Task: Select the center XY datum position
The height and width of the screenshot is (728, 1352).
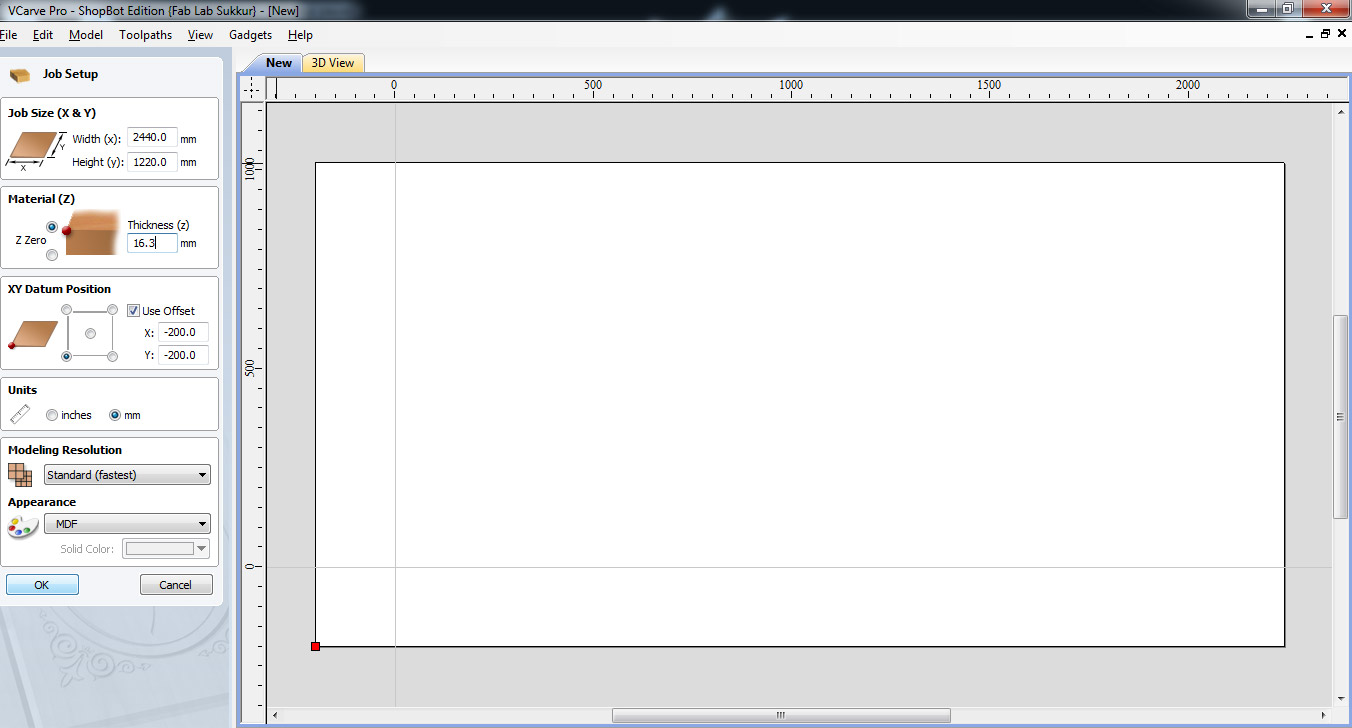Action: click(x=90, y=333)
